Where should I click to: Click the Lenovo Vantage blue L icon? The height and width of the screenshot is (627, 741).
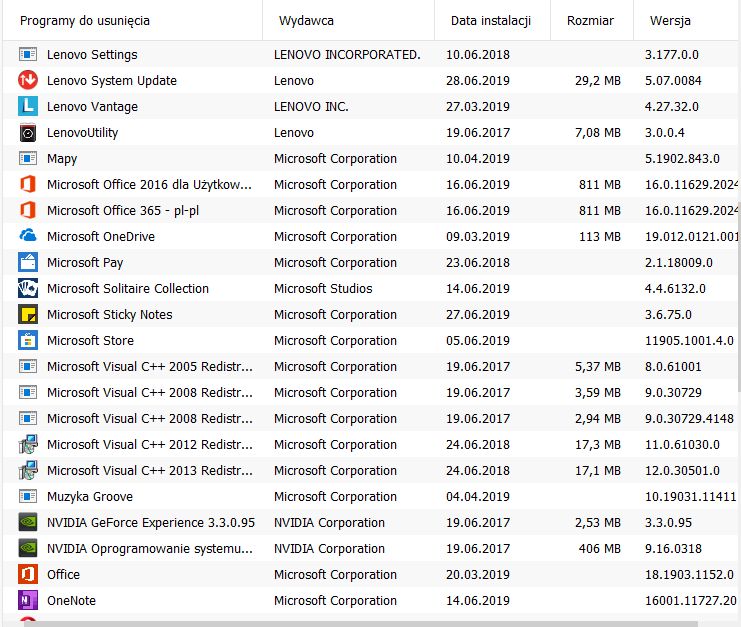(28, 106)
